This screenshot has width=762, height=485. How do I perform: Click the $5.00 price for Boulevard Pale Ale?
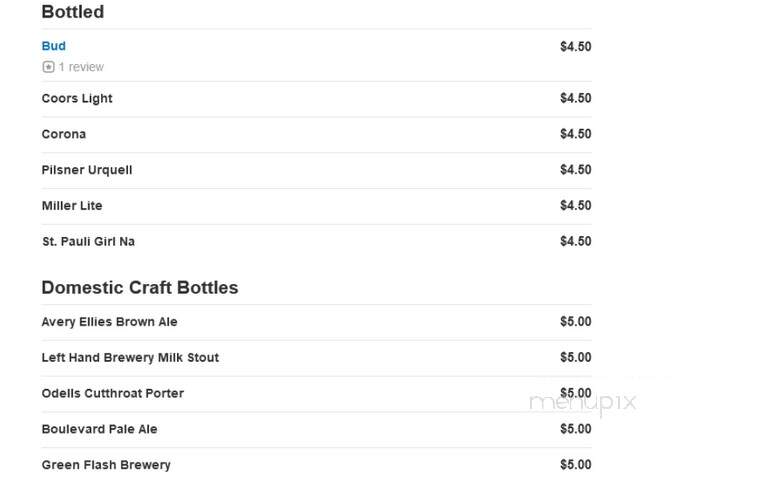click(x=575, y=429)
